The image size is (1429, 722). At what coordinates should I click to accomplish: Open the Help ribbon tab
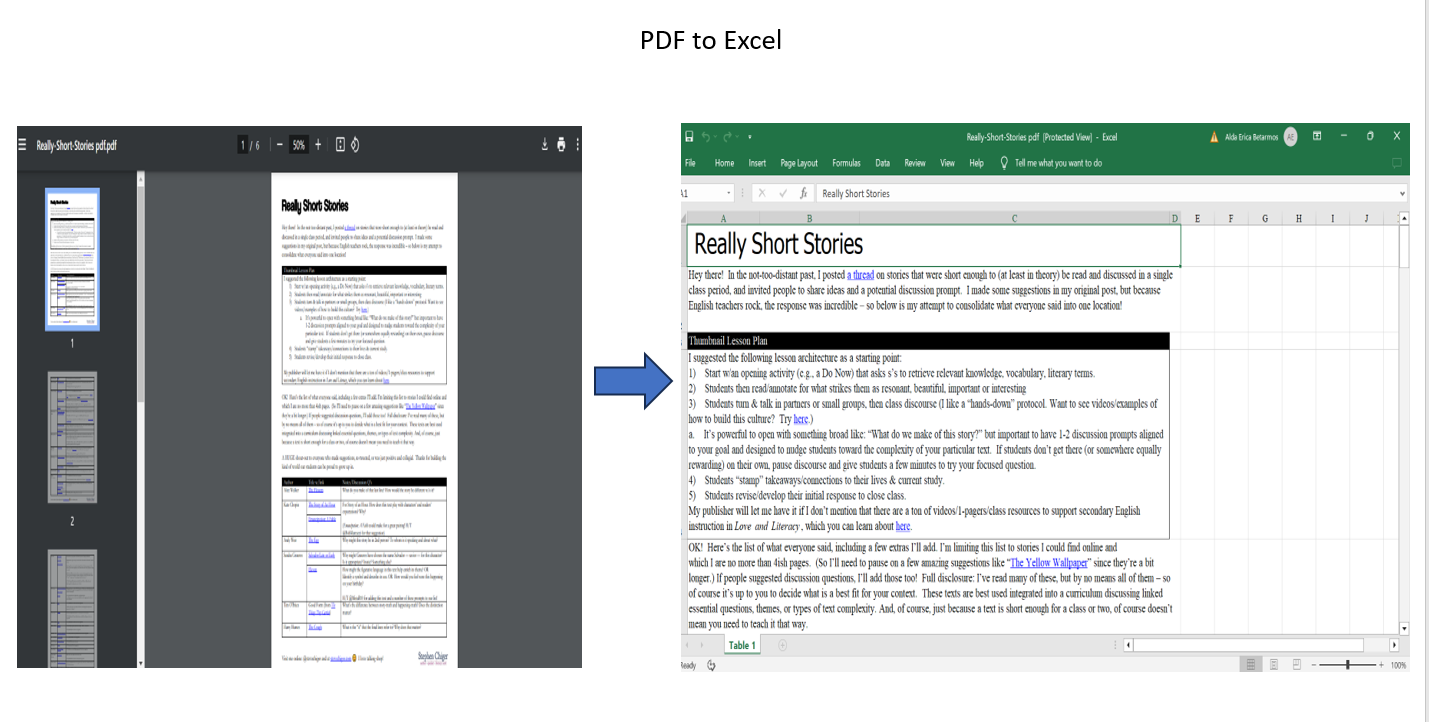tap(977, 163)
